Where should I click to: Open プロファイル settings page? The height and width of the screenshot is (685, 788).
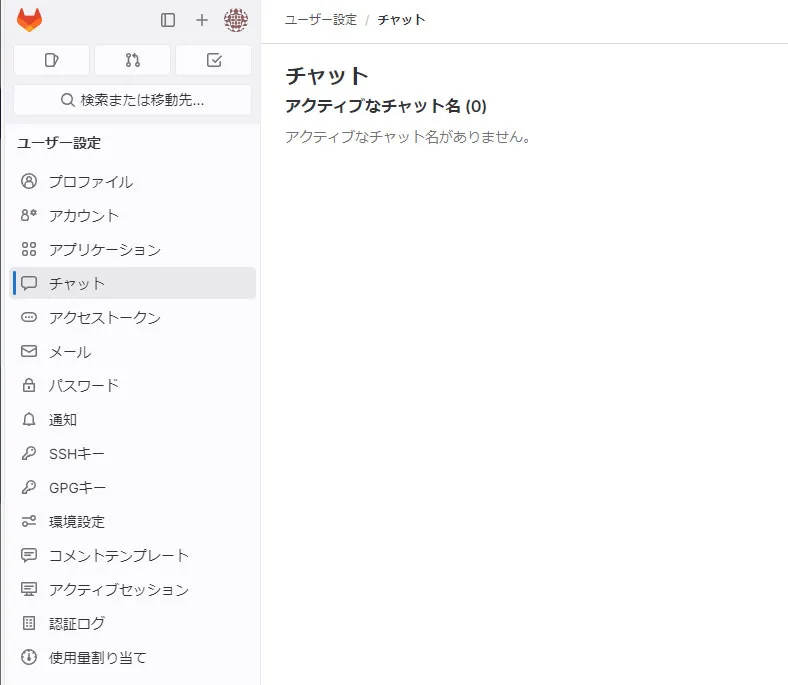click(x=90, y=182)
